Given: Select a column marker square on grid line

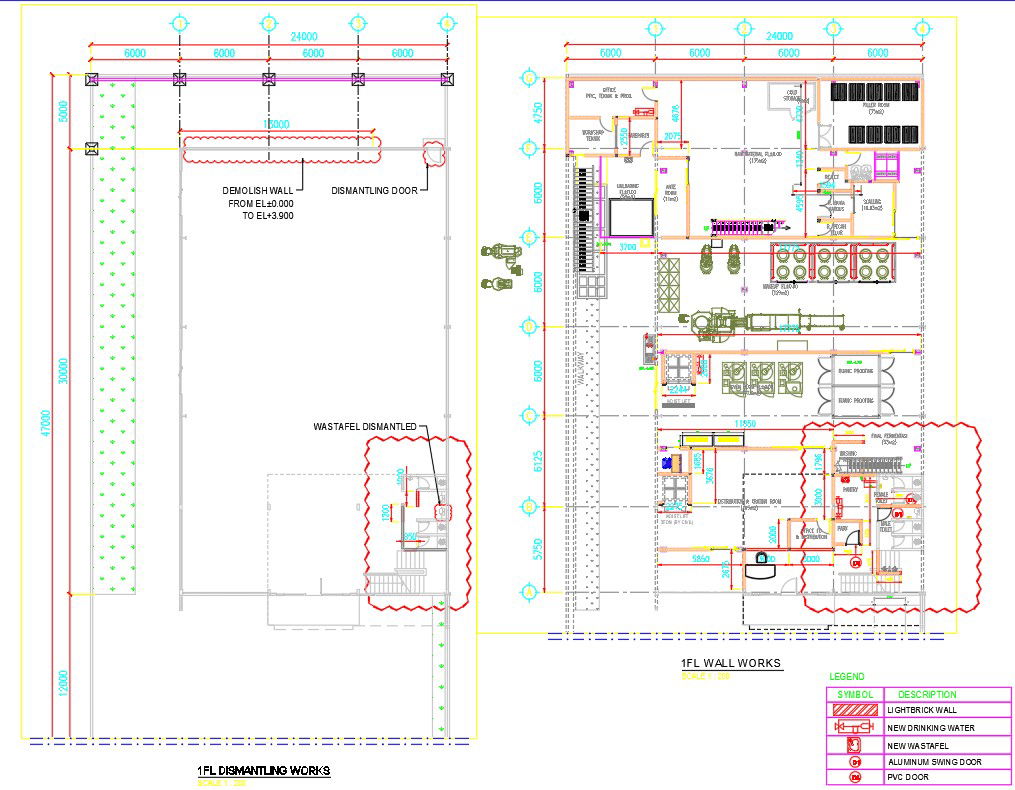Looking at the screenshot, I should (177, 78).
